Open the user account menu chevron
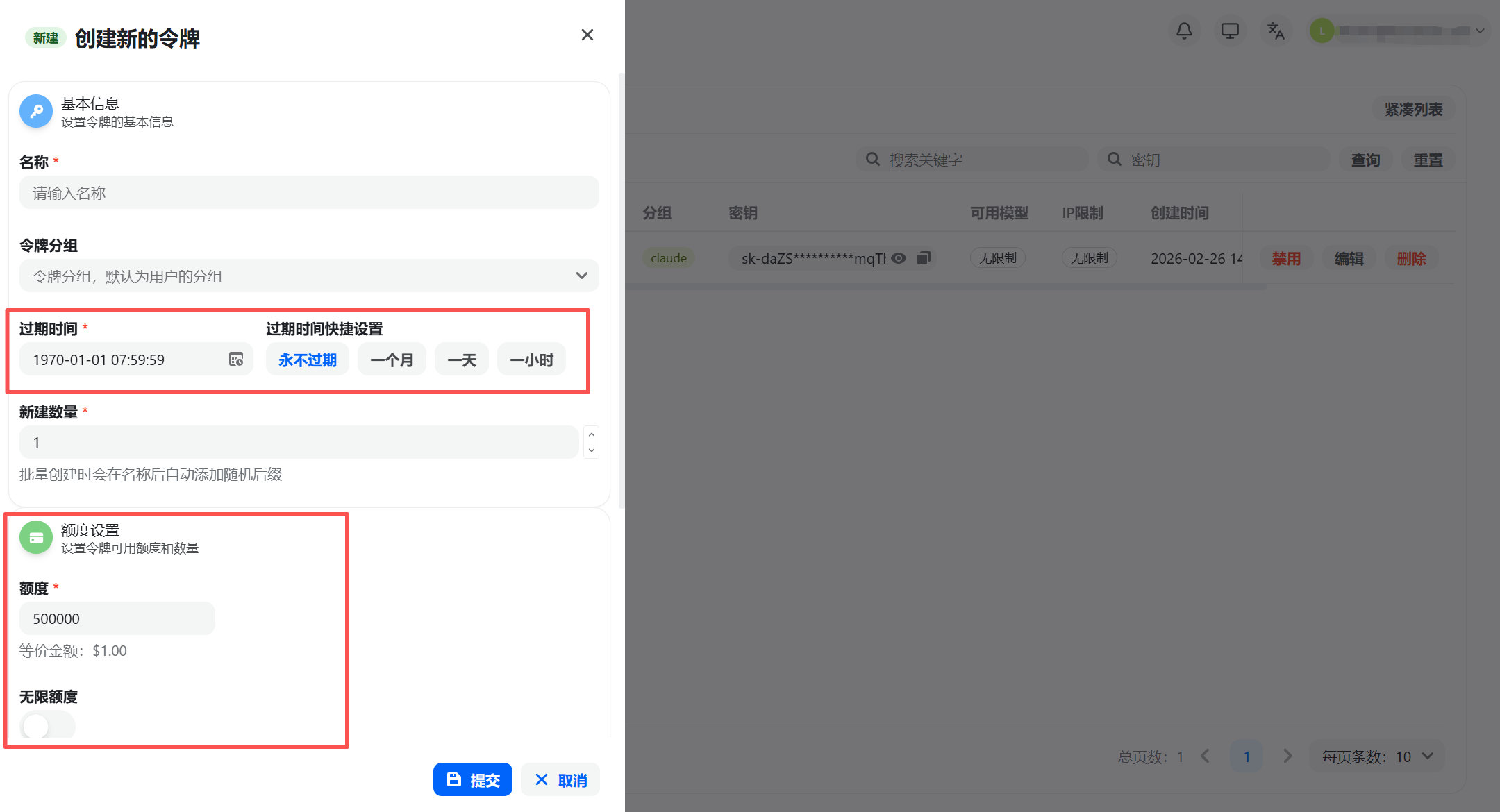Image resolution: width=1500 pixels, height=812 pixels. tap(1480, 31)
